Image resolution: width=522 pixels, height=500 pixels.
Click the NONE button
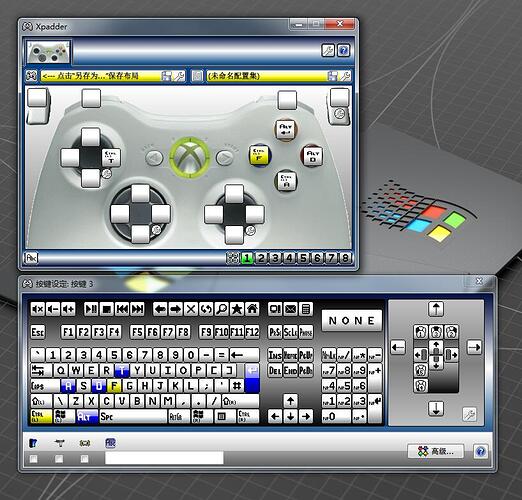coord(352,321)
